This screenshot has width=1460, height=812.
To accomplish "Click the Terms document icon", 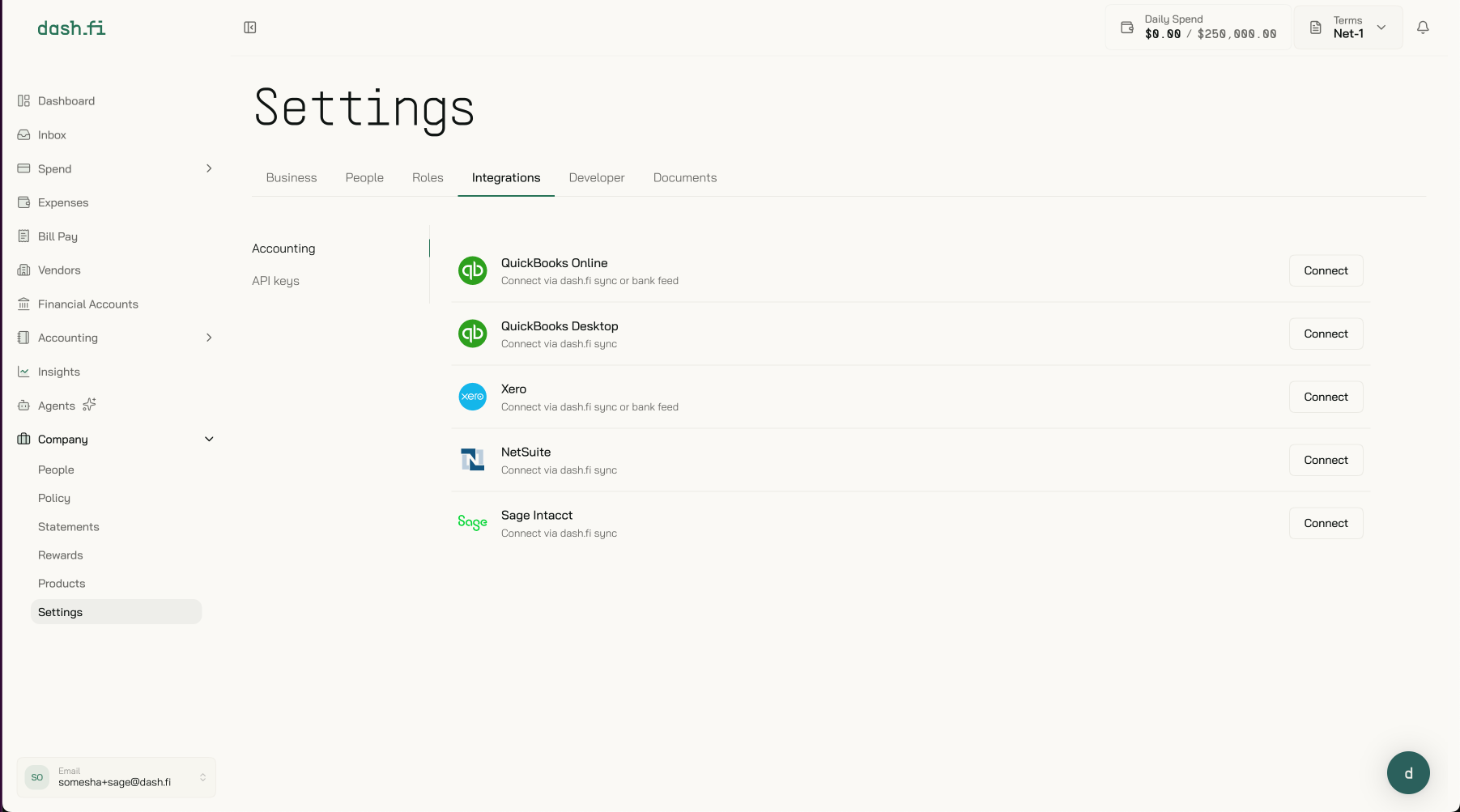I will coord(1316,28).
